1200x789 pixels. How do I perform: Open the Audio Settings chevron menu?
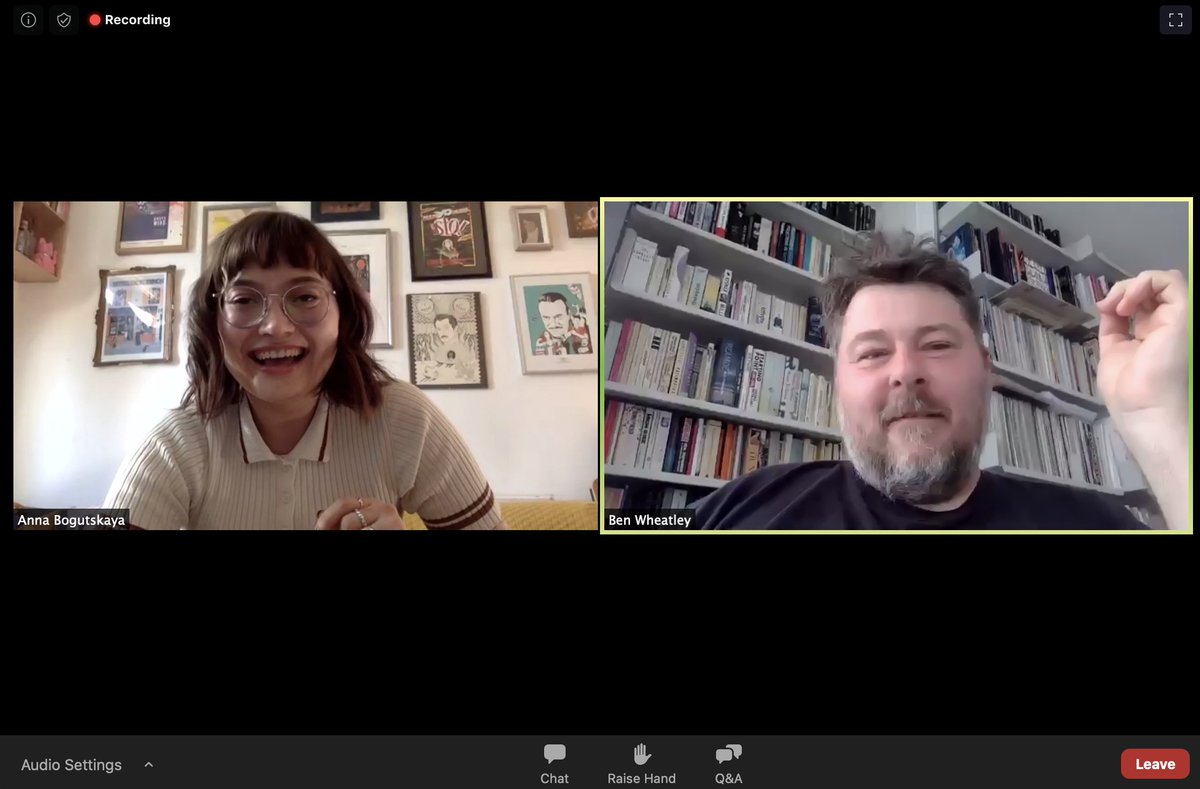click(148, 764)
